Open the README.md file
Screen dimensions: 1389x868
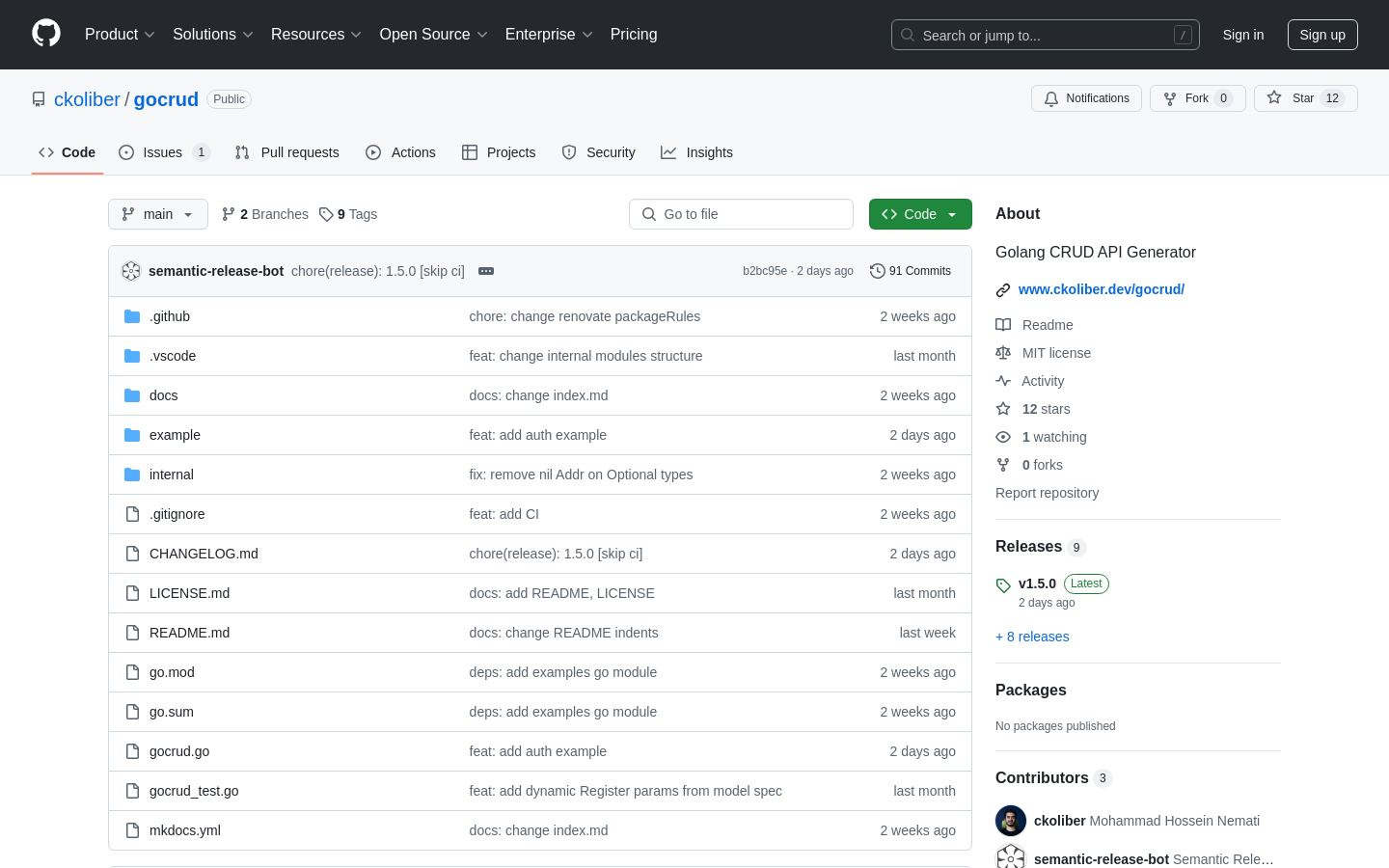[x=189, y=633]
